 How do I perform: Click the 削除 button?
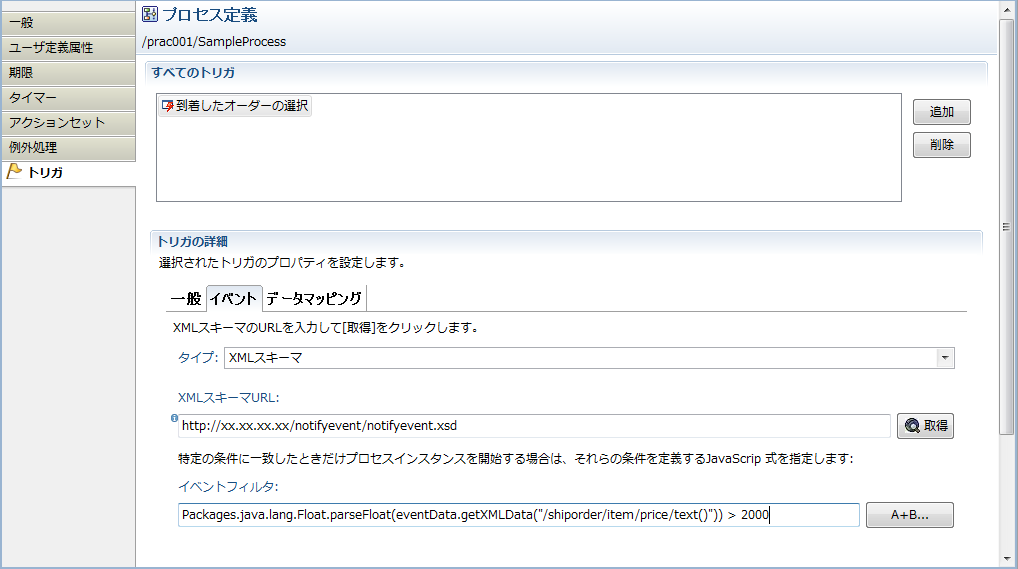point(941,145)
